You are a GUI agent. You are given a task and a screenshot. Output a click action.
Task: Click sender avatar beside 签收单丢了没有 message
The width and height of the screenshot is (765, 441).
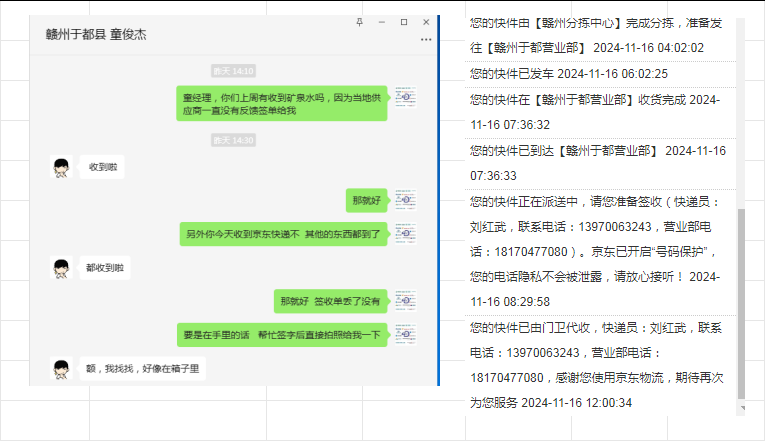(405, 301)
